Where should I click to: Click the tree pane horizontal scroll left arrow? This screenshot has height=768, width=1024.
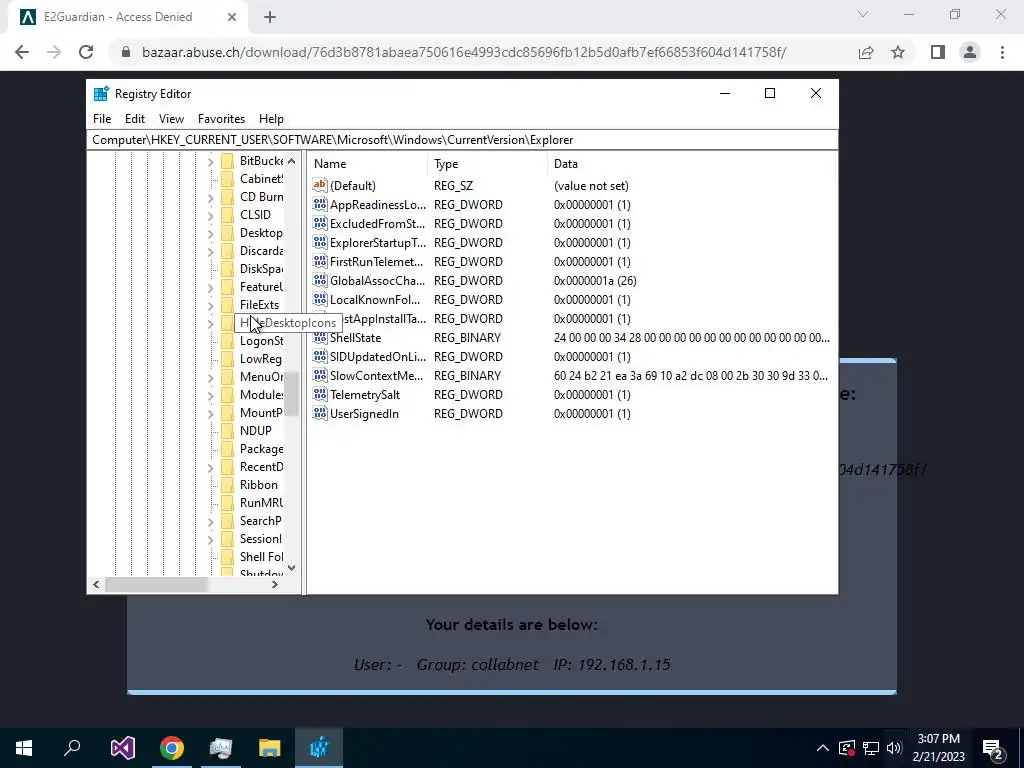97,584
